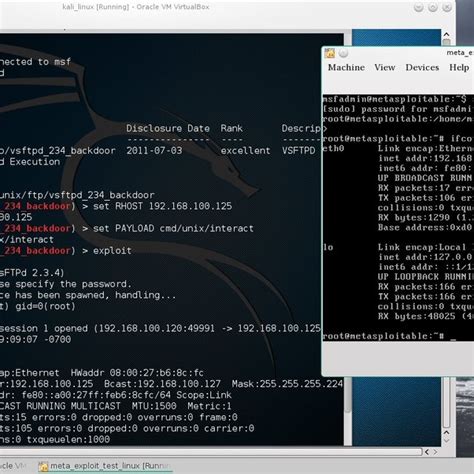Screen dimensions: 474x474
Task: Click the 'Disclosure Date' column header
Action: (168, 128)
